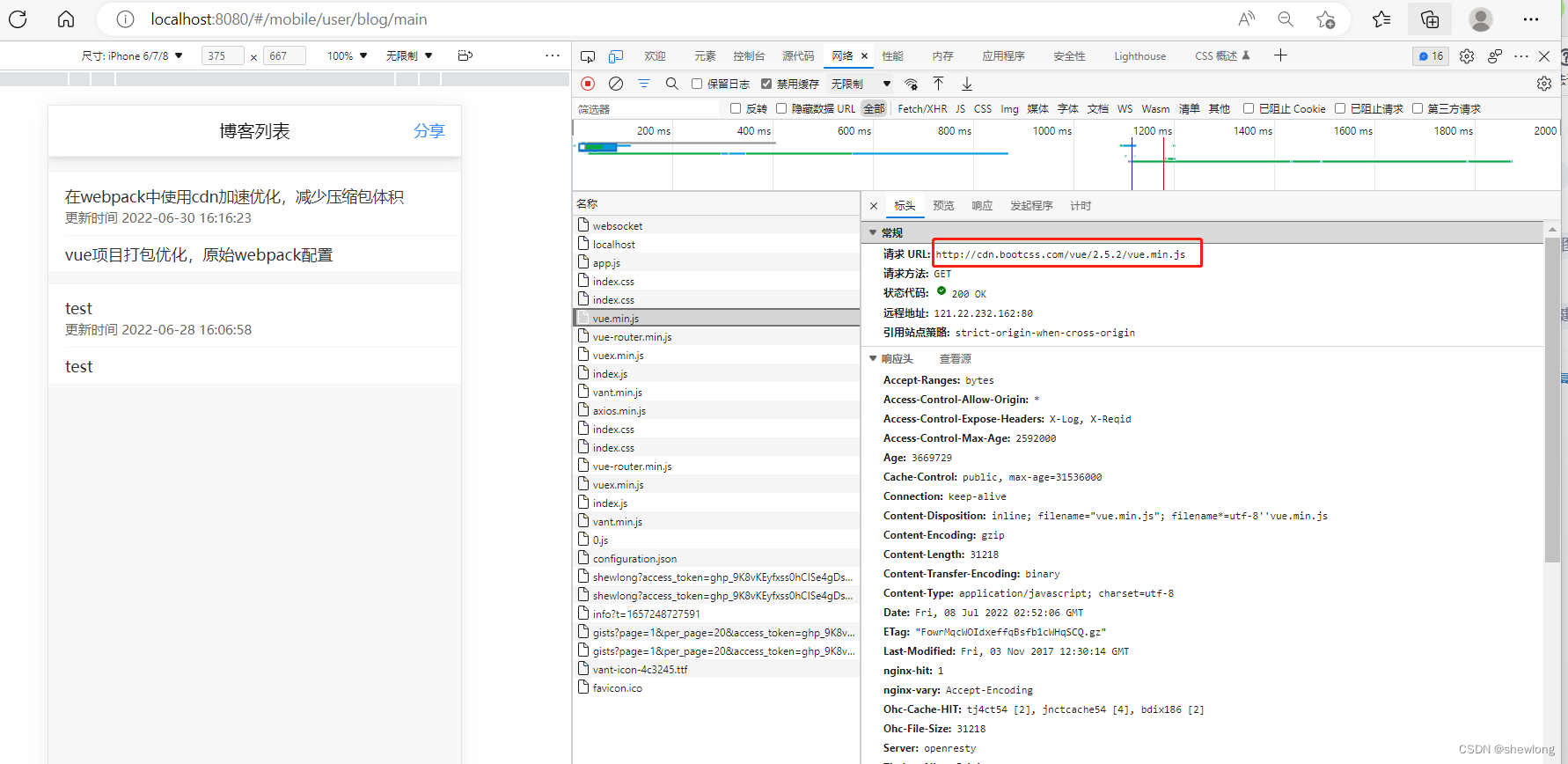Click the red record network log button
Image resolution: width=1568 pixels, height=764 pixels.
[x=588, y=84]
